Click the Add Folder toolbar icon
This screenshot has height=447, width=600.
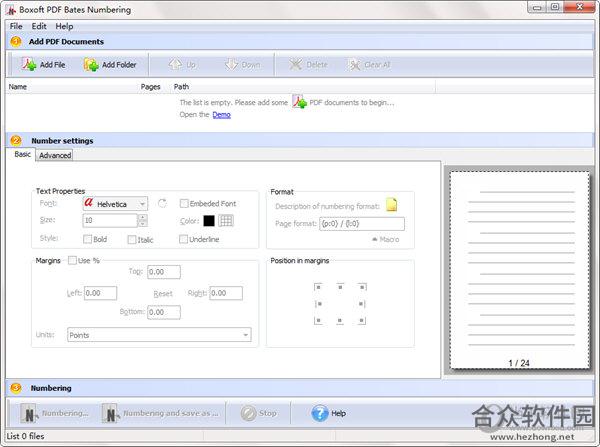pyautogui.click(x=91, y=64)
